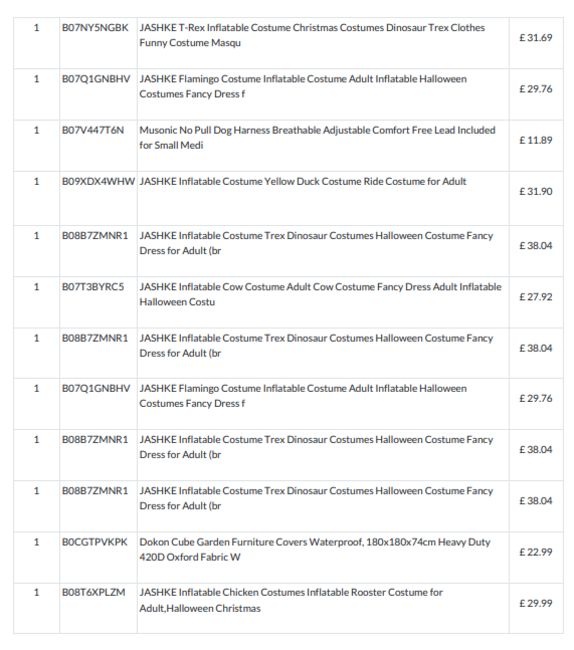Click the B0CGTPVKPK product code
Viewport: 574px width, 650px height.
(94, 542)
